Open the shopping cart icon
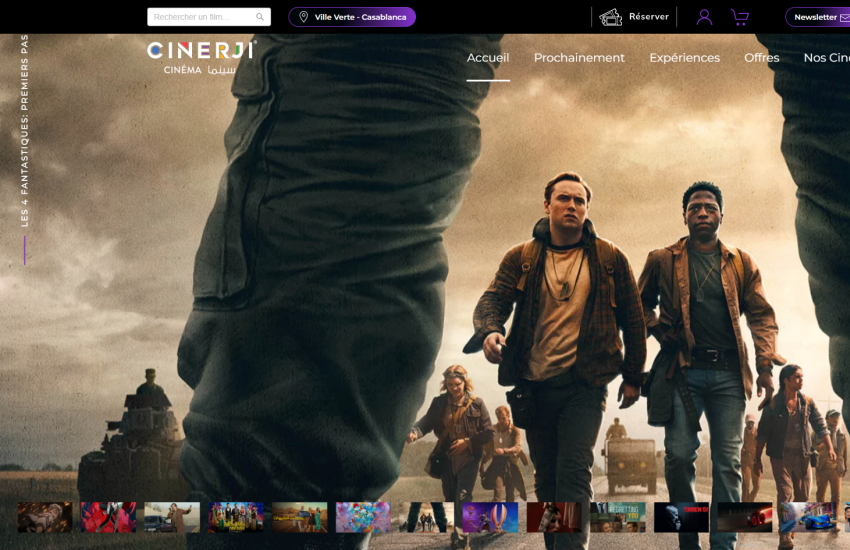The width and height of the screenshot is (850, 550). pyautogui.click(x=739, y=17)
